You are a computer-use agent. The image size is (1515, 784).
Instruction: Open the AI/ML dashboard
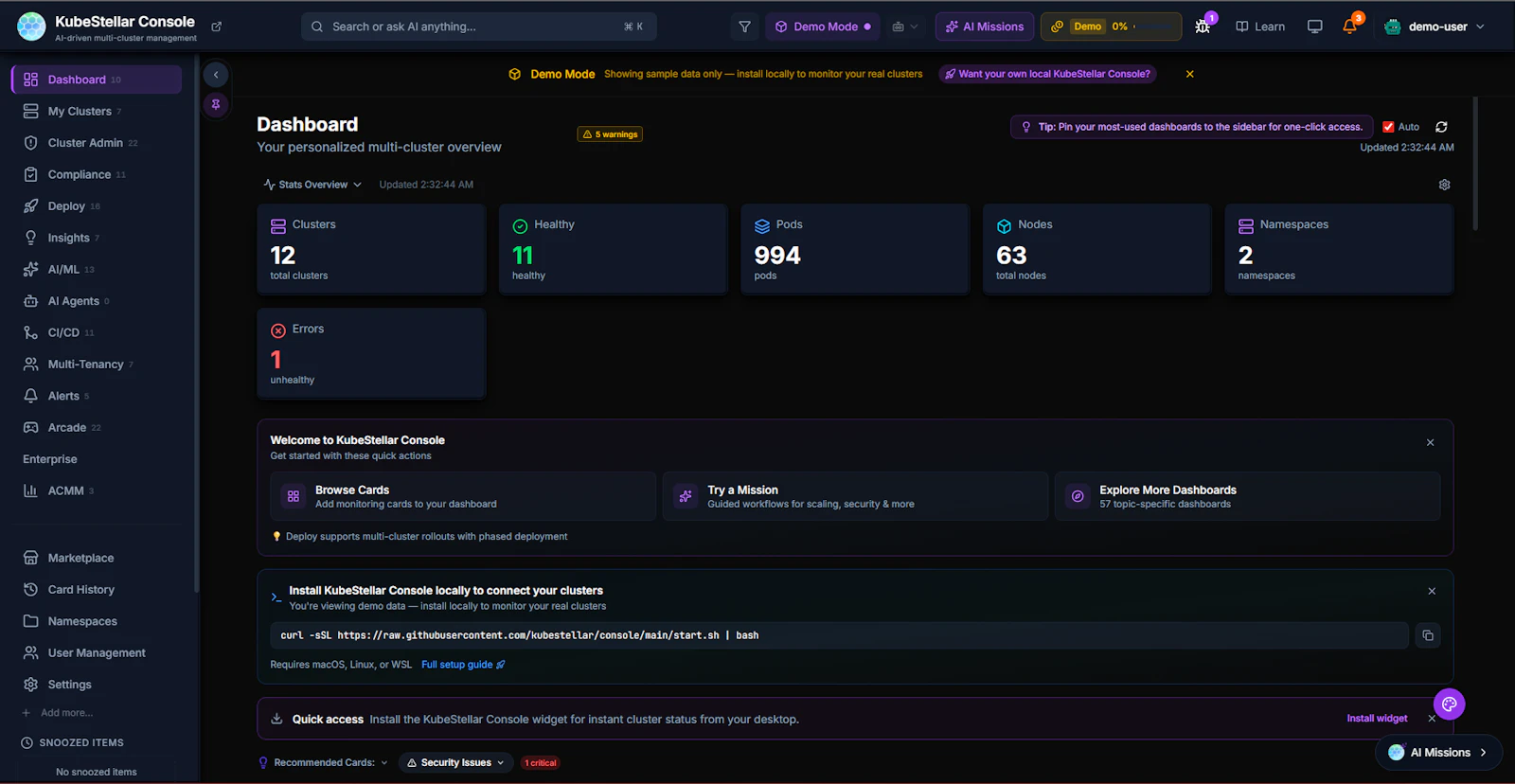coord(97,270)
